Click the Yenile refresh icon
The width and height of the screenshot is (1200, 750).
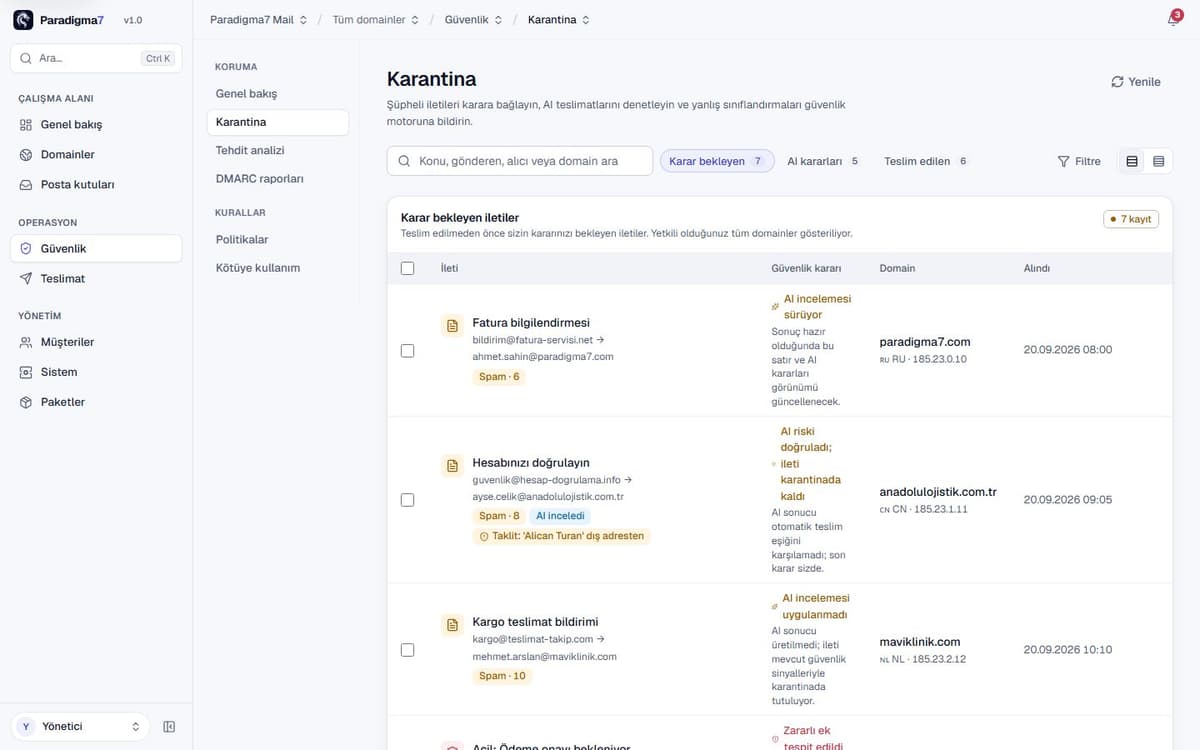click(1117, 82)
